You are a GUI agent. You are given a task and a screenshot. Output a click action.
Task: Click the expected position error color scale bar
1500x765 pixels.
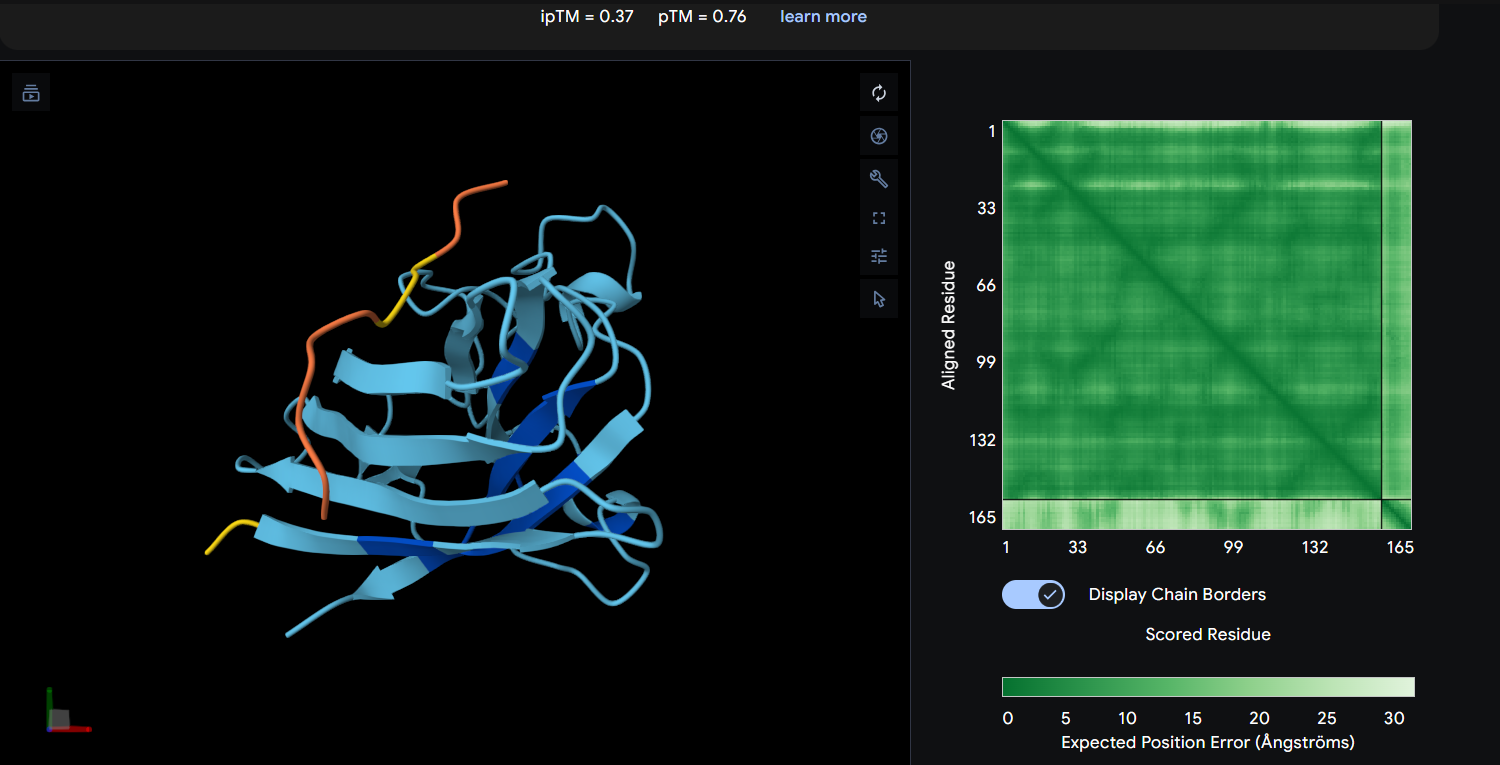click(1208, 686)
